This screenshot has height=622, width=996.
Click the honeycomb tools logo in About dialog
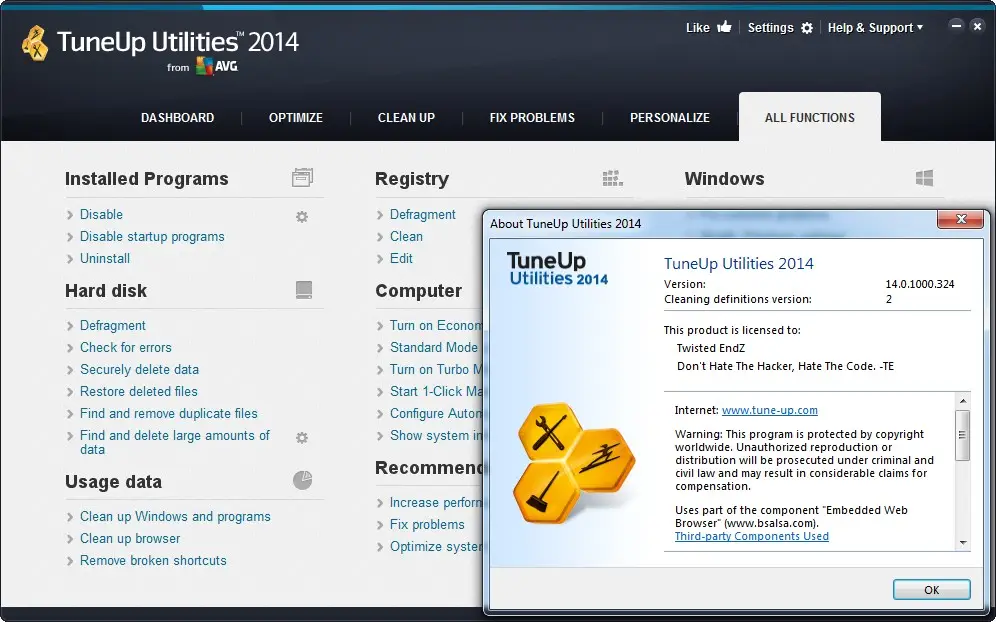pyautogui.click(x=574, y=463)
